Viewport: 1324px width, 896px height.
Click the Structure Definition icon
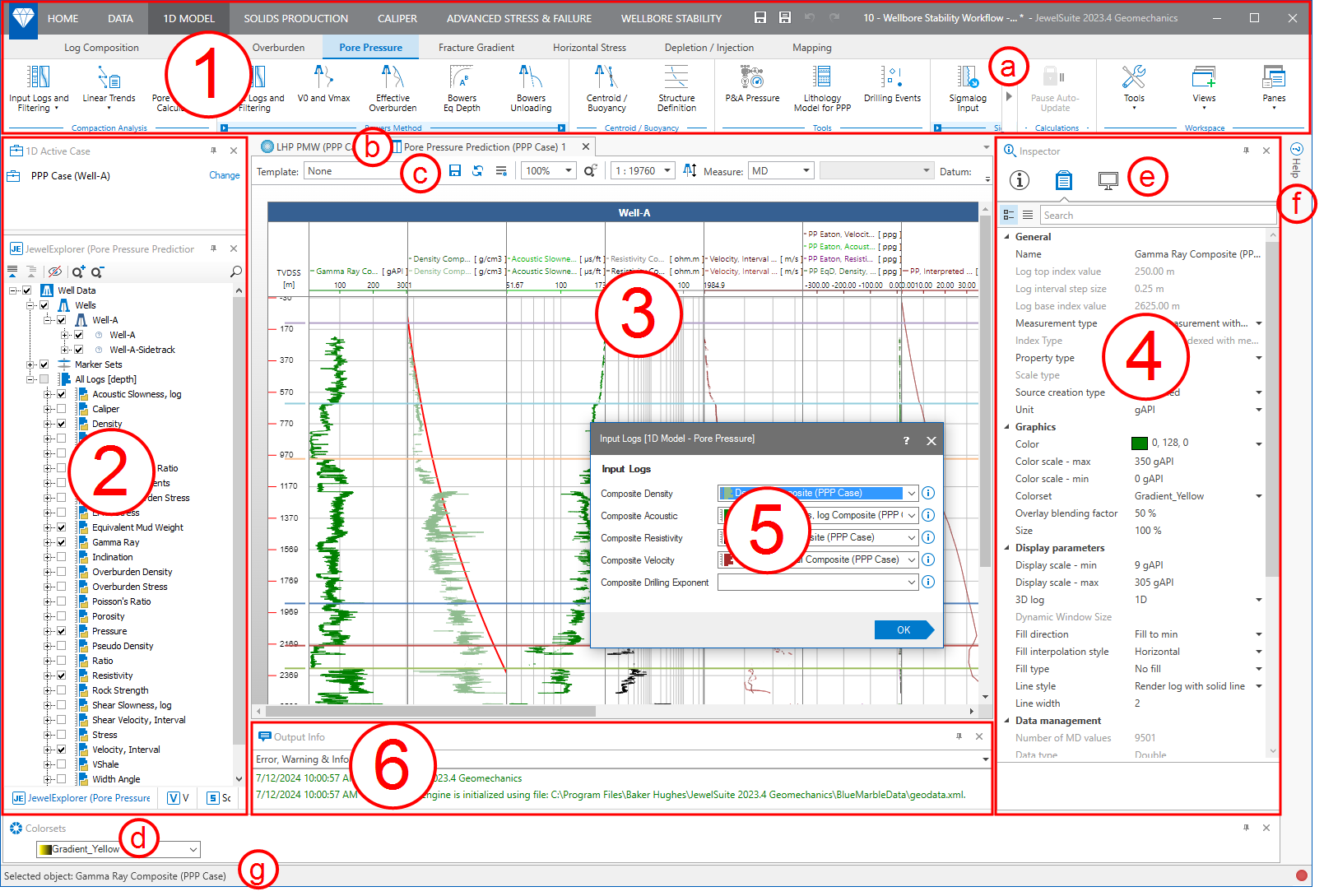(676, 79)
